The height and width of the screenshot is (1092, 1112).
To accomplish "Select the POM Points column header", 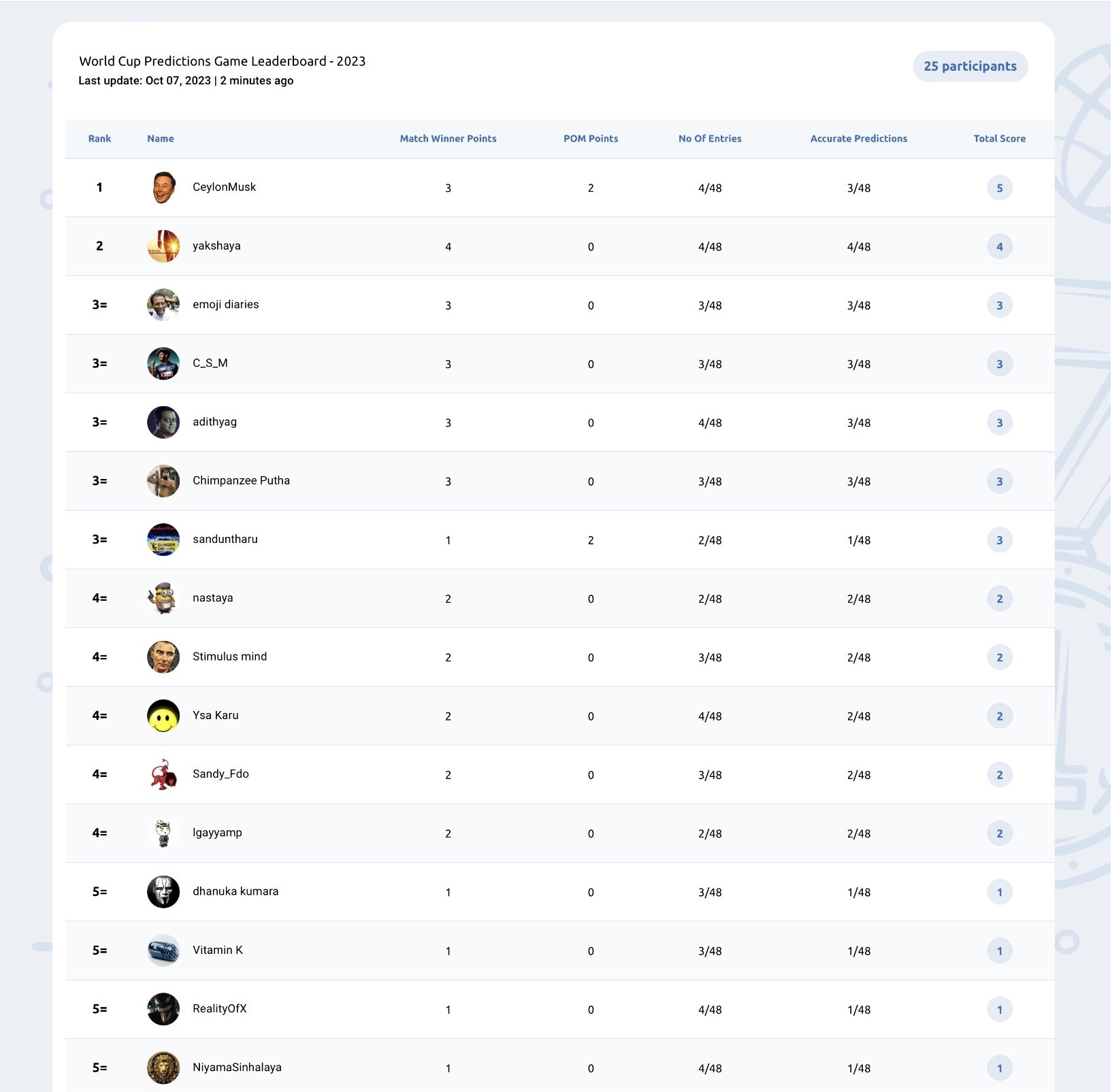I will 591,139.
